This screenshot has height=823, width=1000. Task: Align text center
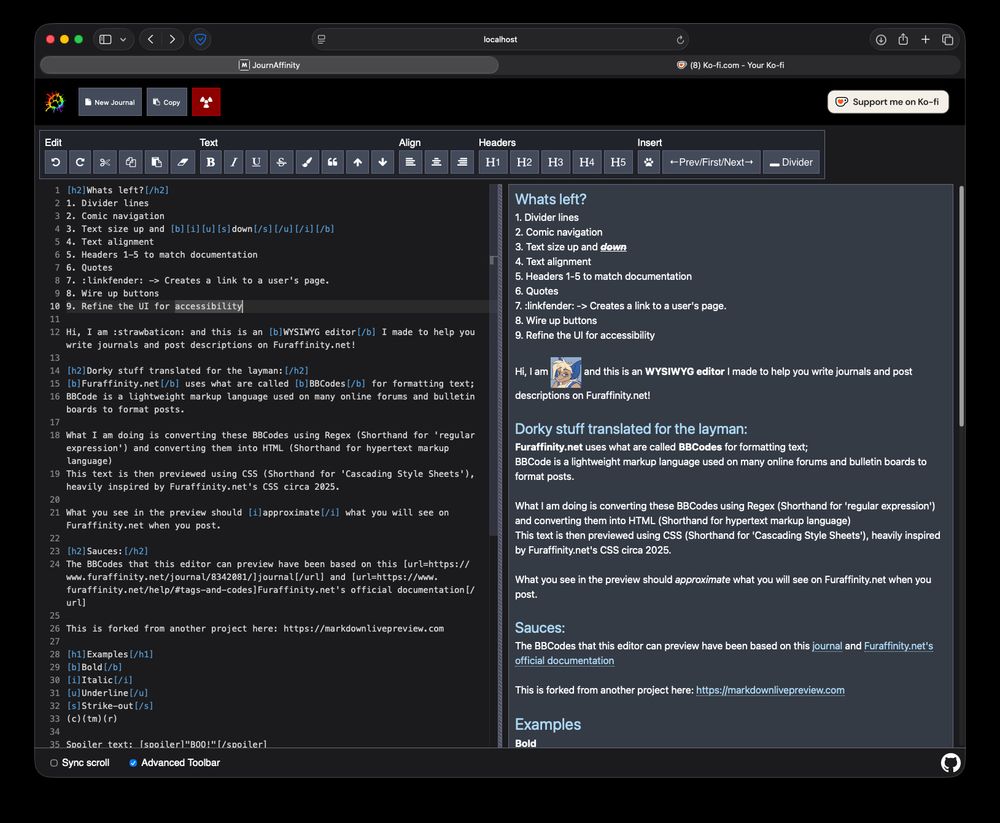click(436, 162)
